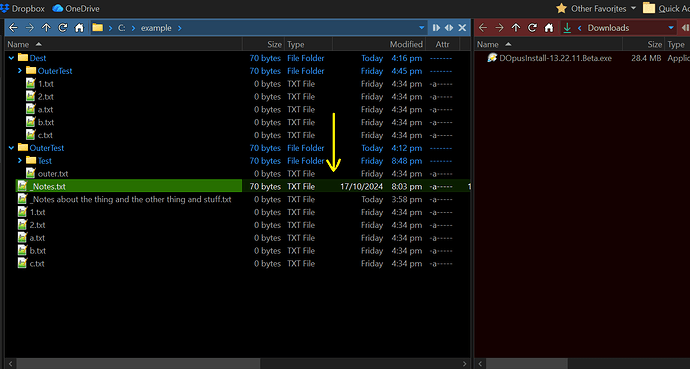Click the OneDrive cloud icon in top bar
The height and width of the screenshot is (369, 690).
[57, 8]
